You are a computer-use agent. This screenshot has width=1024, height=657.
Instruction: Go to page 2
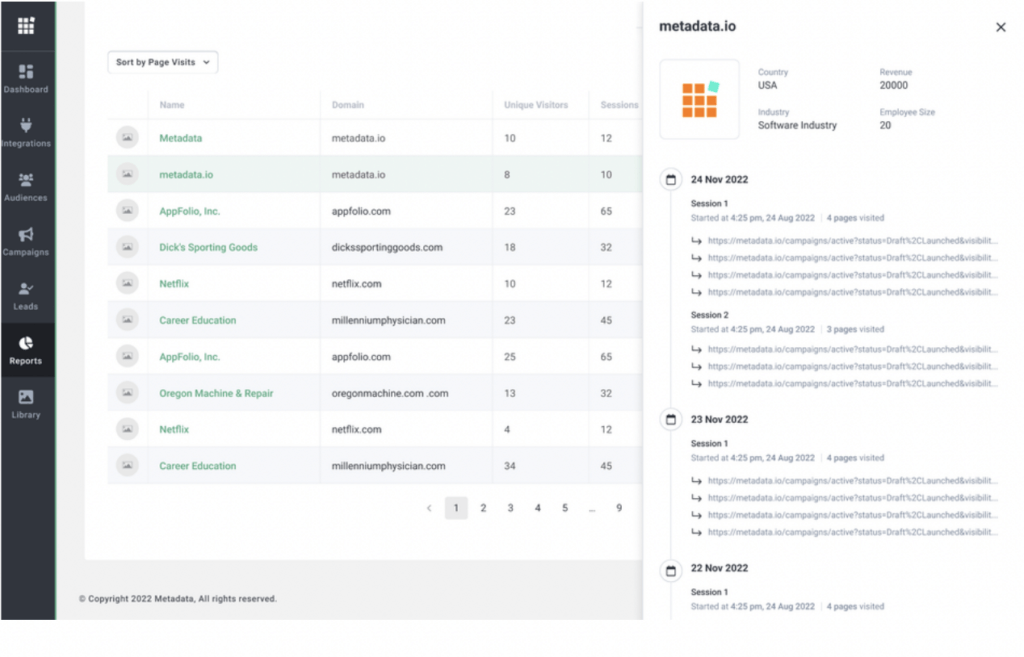(x=483, y=507)
